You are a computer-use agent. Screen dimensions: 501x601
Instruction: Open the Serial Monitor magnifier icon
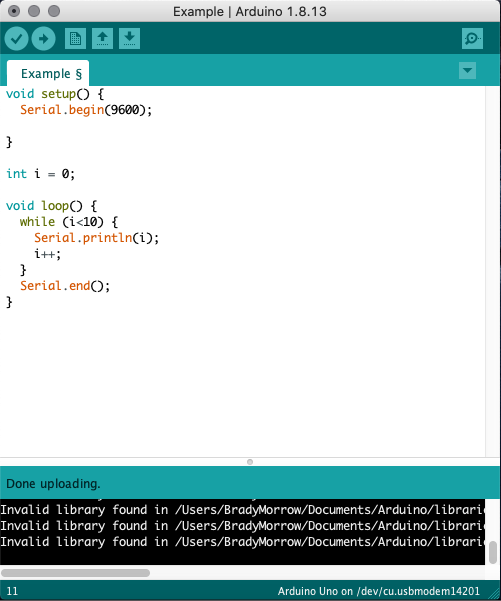tap(472, 38)
